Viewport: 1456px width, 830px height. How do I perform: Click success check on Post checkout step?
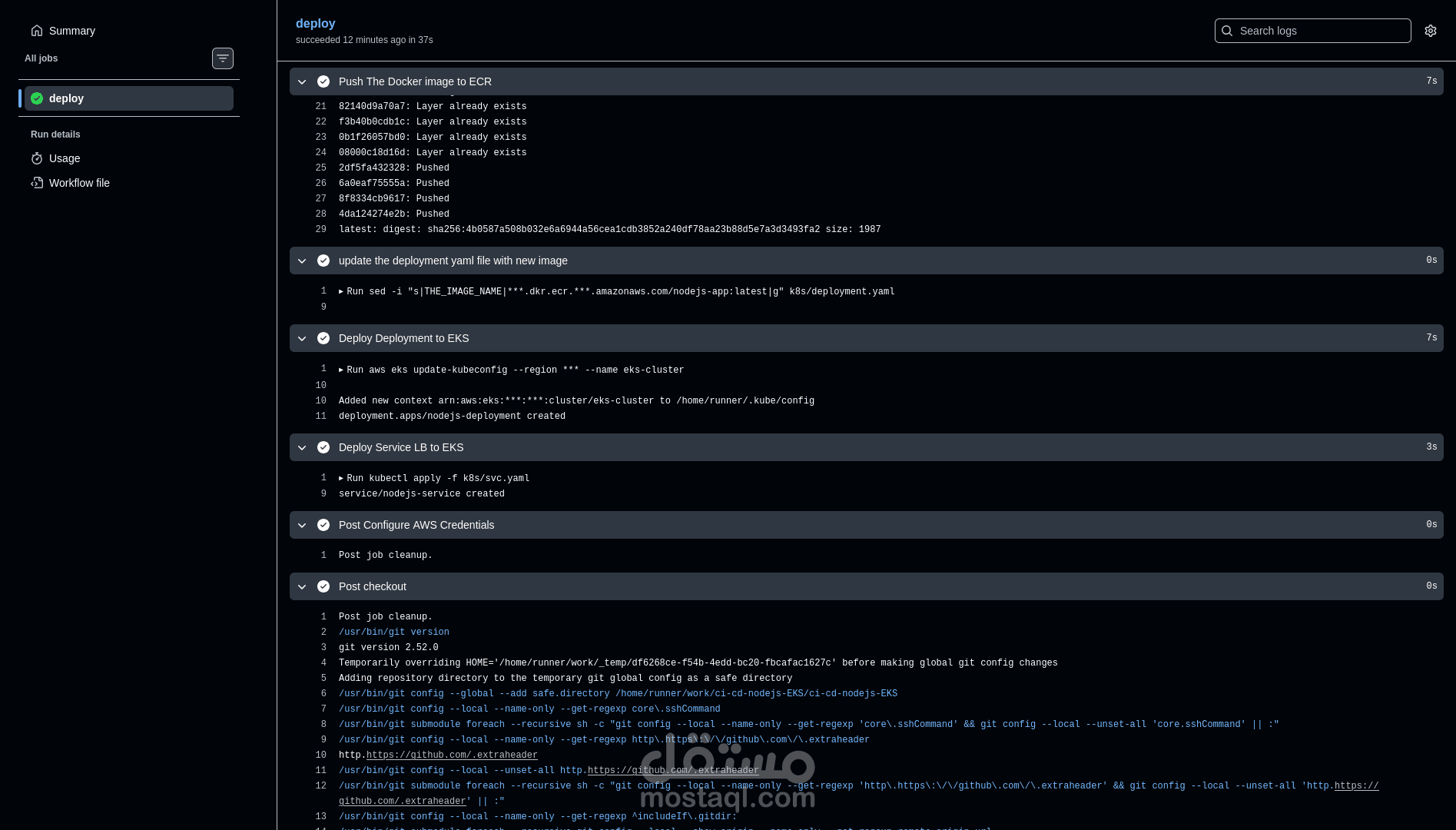[323, 586]
